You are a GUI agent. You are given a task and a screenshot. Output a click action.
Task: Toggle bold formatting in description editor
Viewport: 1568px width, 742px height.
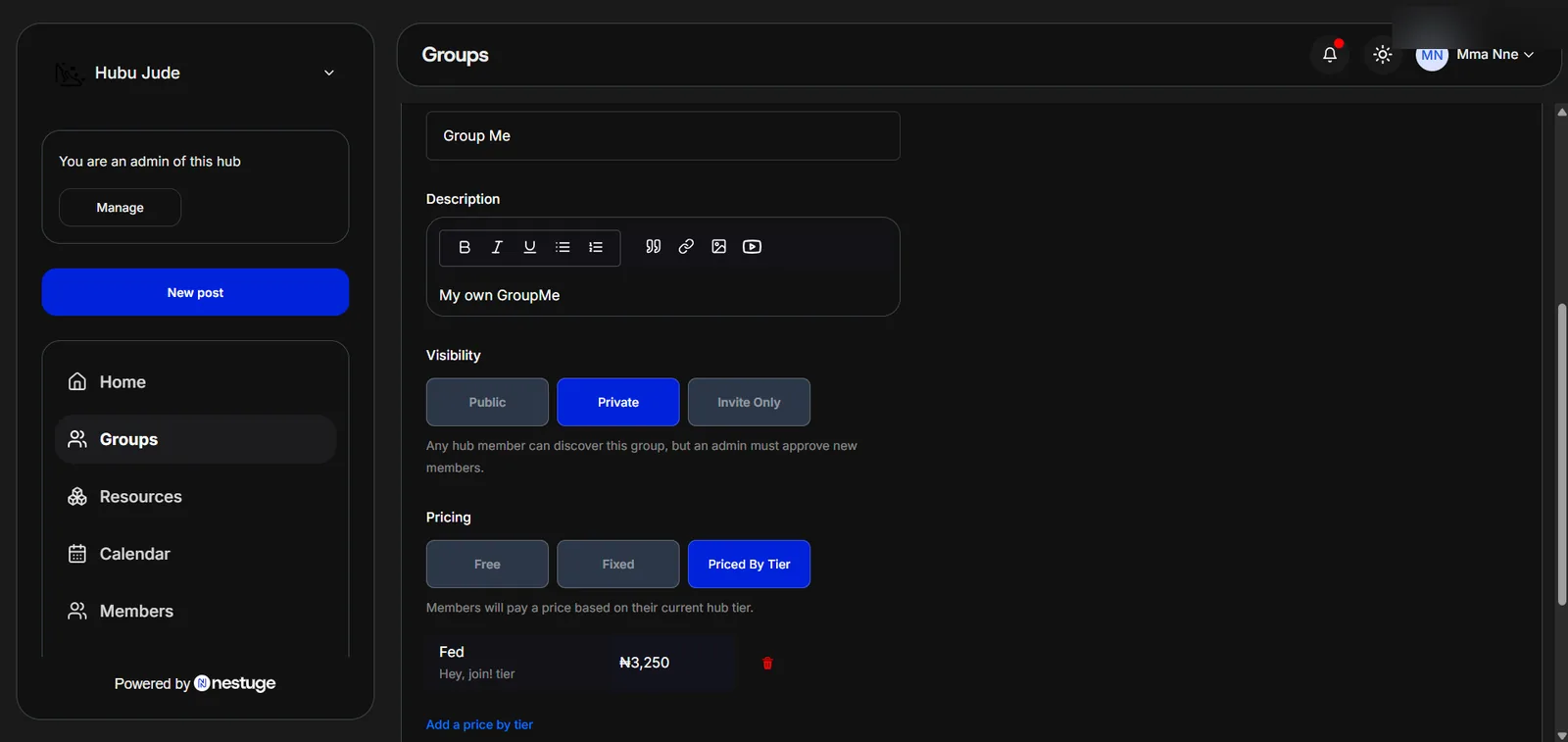point(465,247)
